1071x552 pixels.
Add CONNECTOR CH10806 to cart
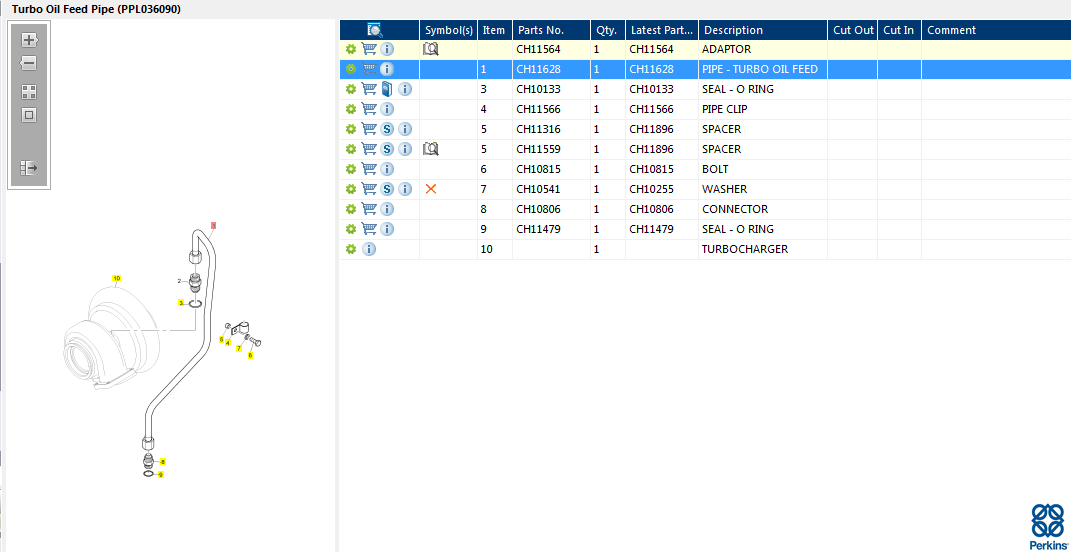point(369,209)
